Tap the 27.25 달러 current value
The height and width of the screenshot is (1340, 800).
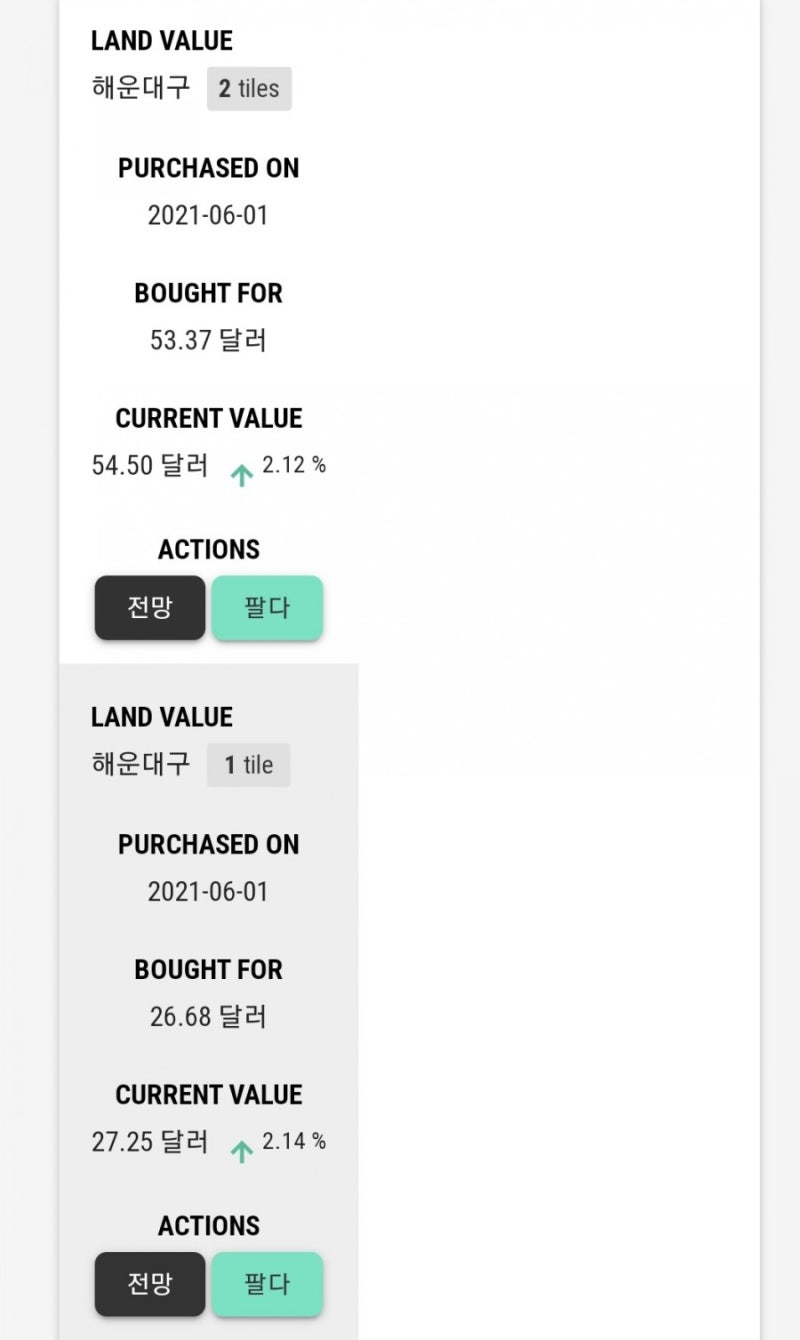(150, 1142)
